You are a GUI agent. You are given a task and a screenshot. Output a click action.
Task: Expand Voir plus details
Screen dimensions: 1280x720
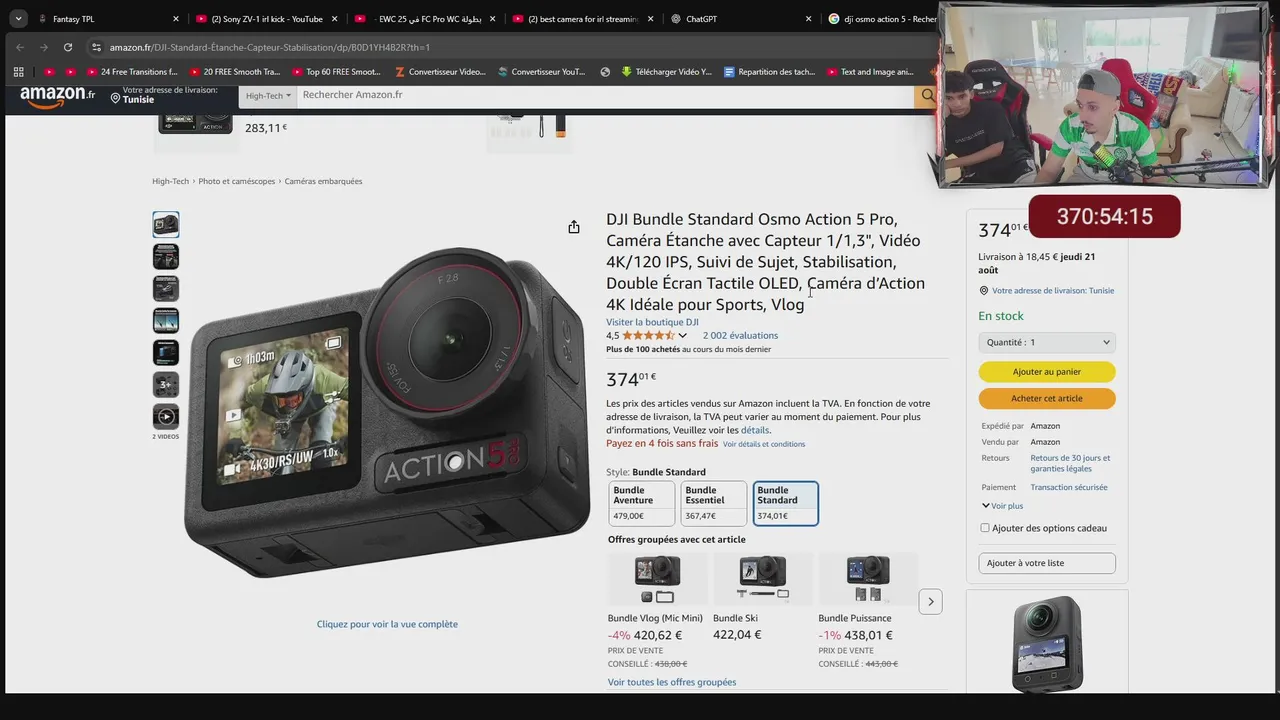point(1003,506)
